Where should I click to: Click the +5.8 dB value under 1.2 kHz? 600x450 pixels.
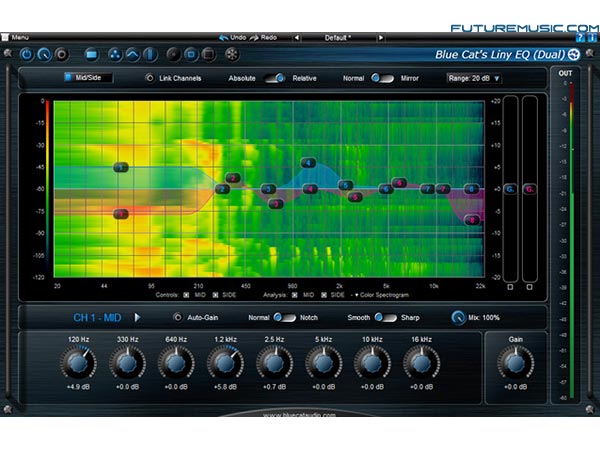point(225,387)
